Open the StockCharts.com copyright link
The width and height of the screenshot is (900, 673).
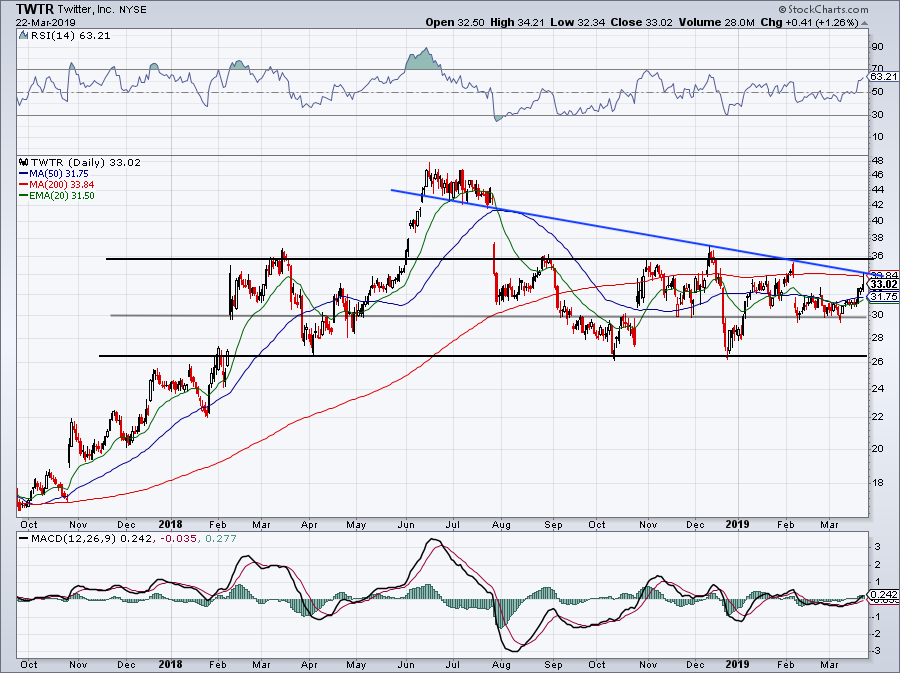pos(824,9)
